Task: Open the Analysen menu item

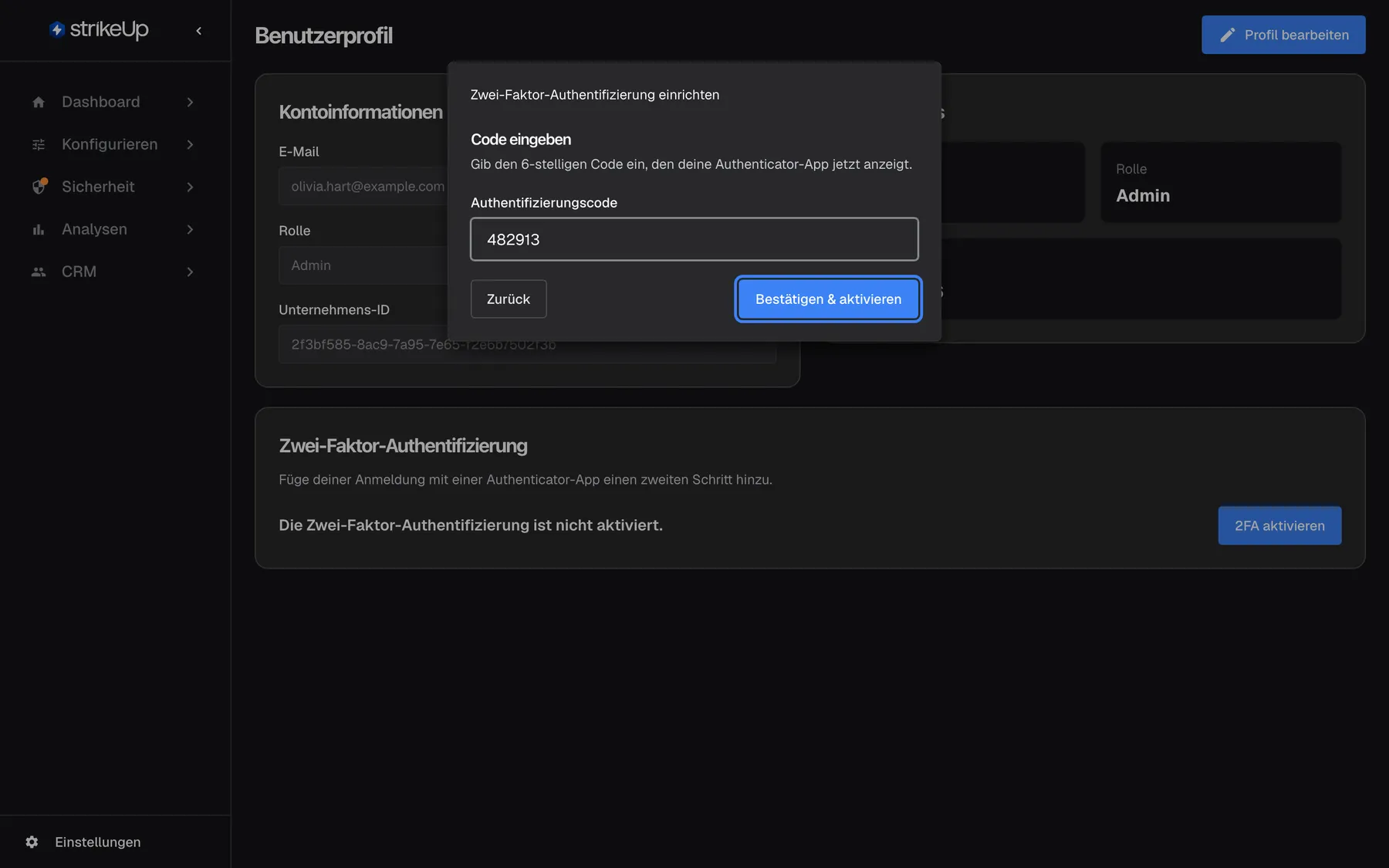Action: point(114,229)
